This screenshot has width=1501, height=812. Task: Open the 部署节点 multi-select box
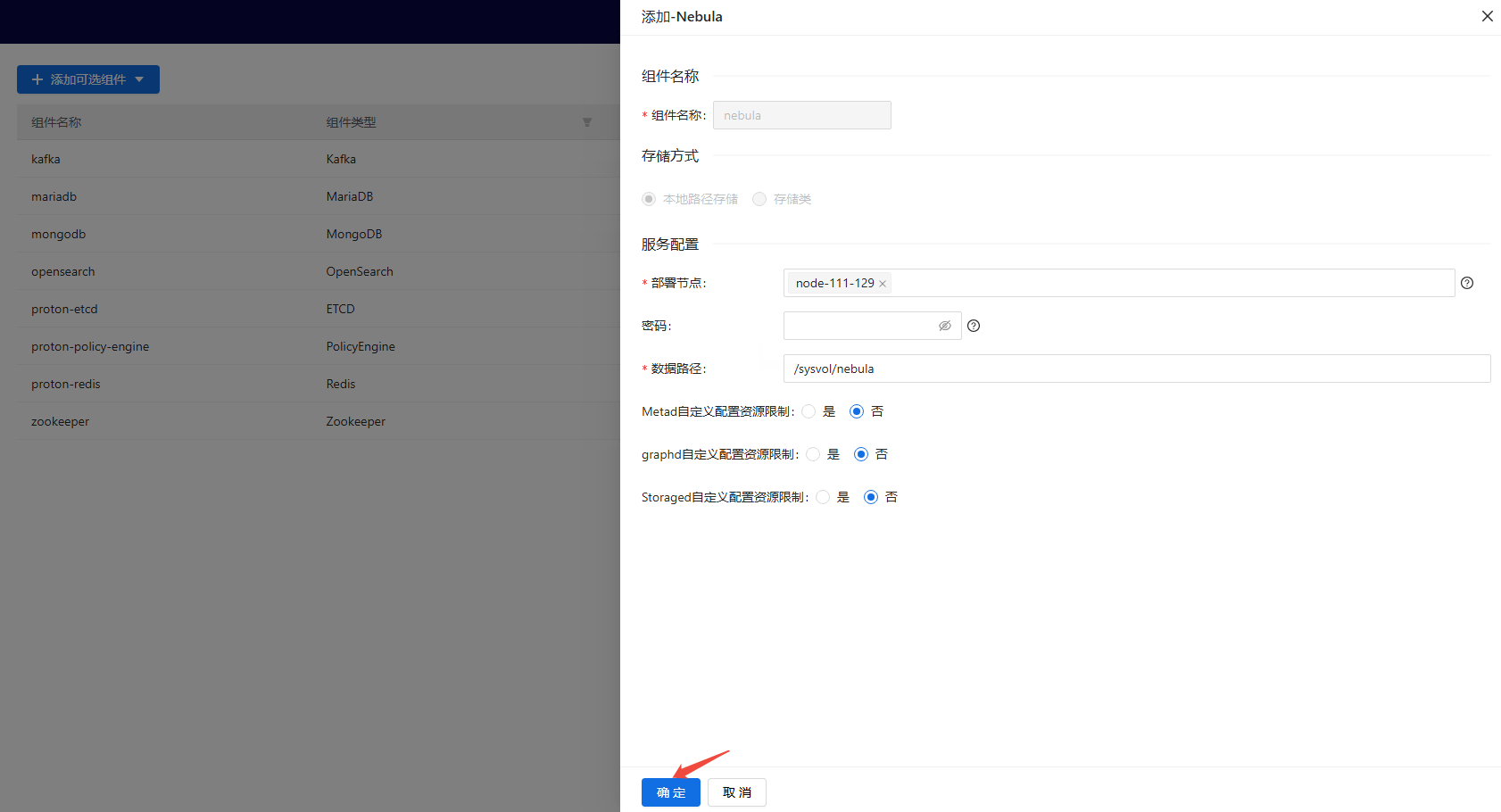pyautogui.click(x=1119, y=283)
